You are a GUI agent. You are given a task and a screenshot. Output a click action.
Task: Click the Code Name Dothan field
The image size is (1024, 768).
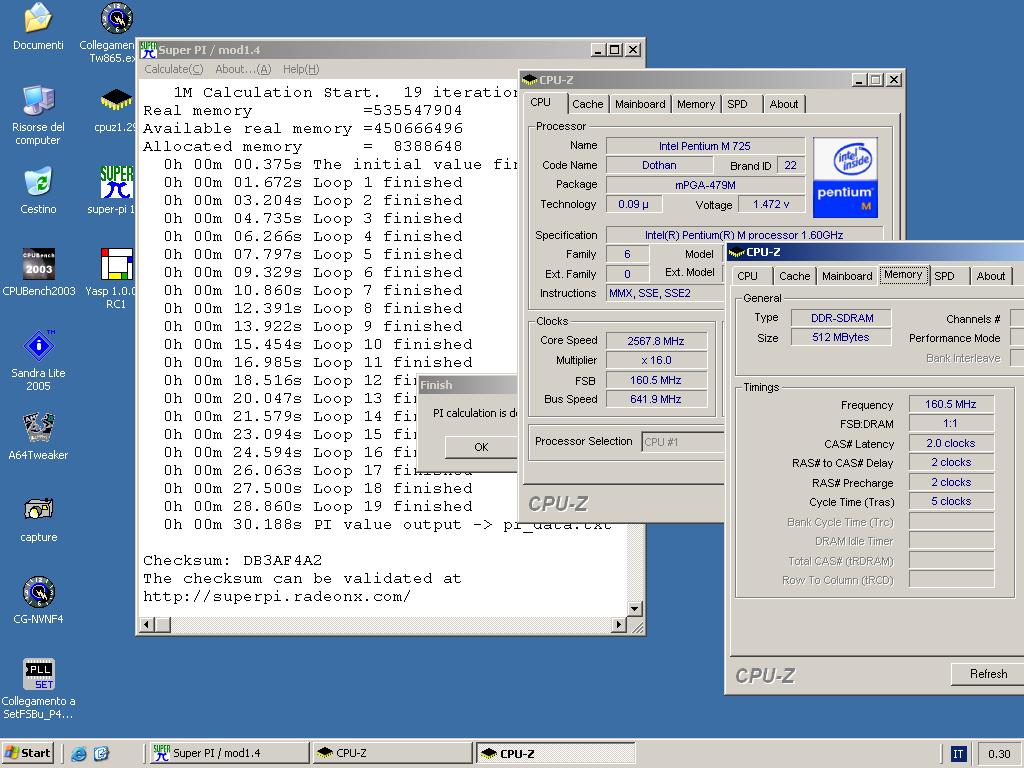pyautogui.click(x=660, y=165)
